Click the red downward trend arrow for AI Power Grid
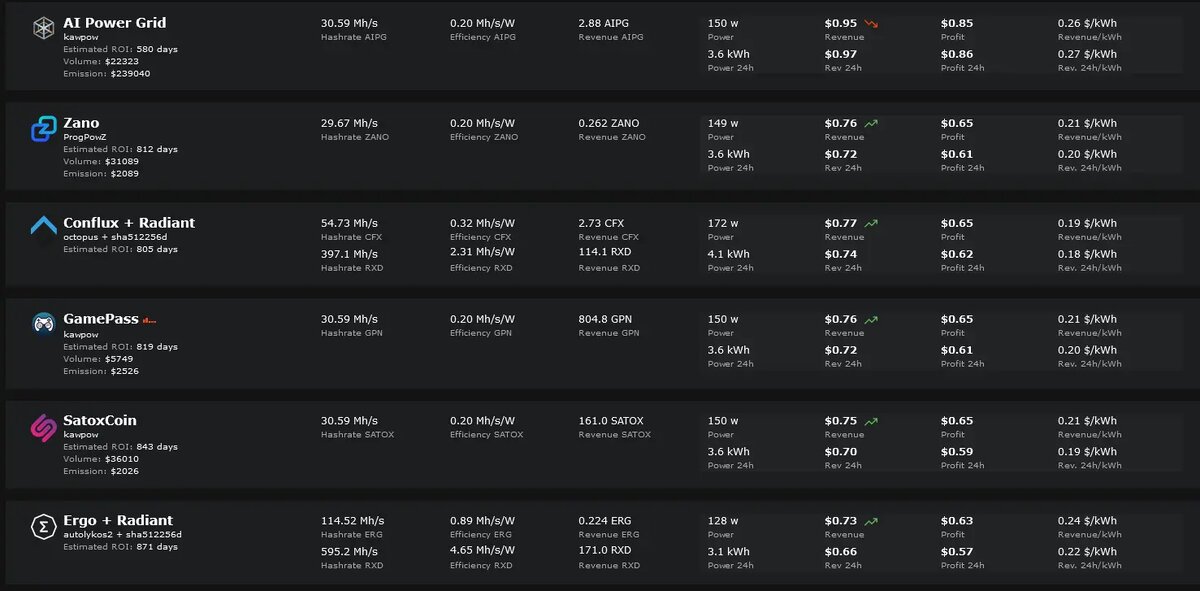1200x591 pixels. point(872,23)
